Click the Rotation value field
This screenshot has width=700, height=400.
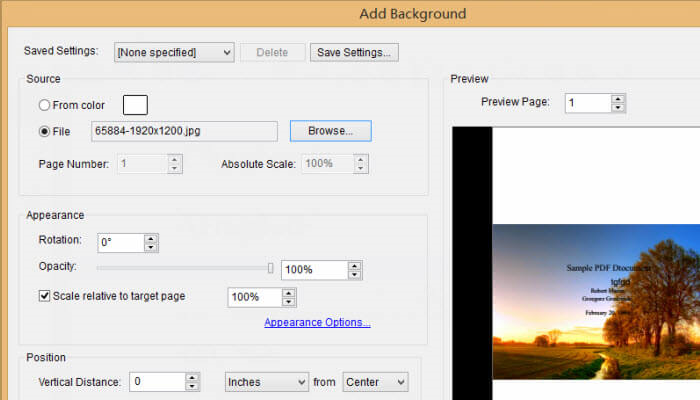pos(120,242)
